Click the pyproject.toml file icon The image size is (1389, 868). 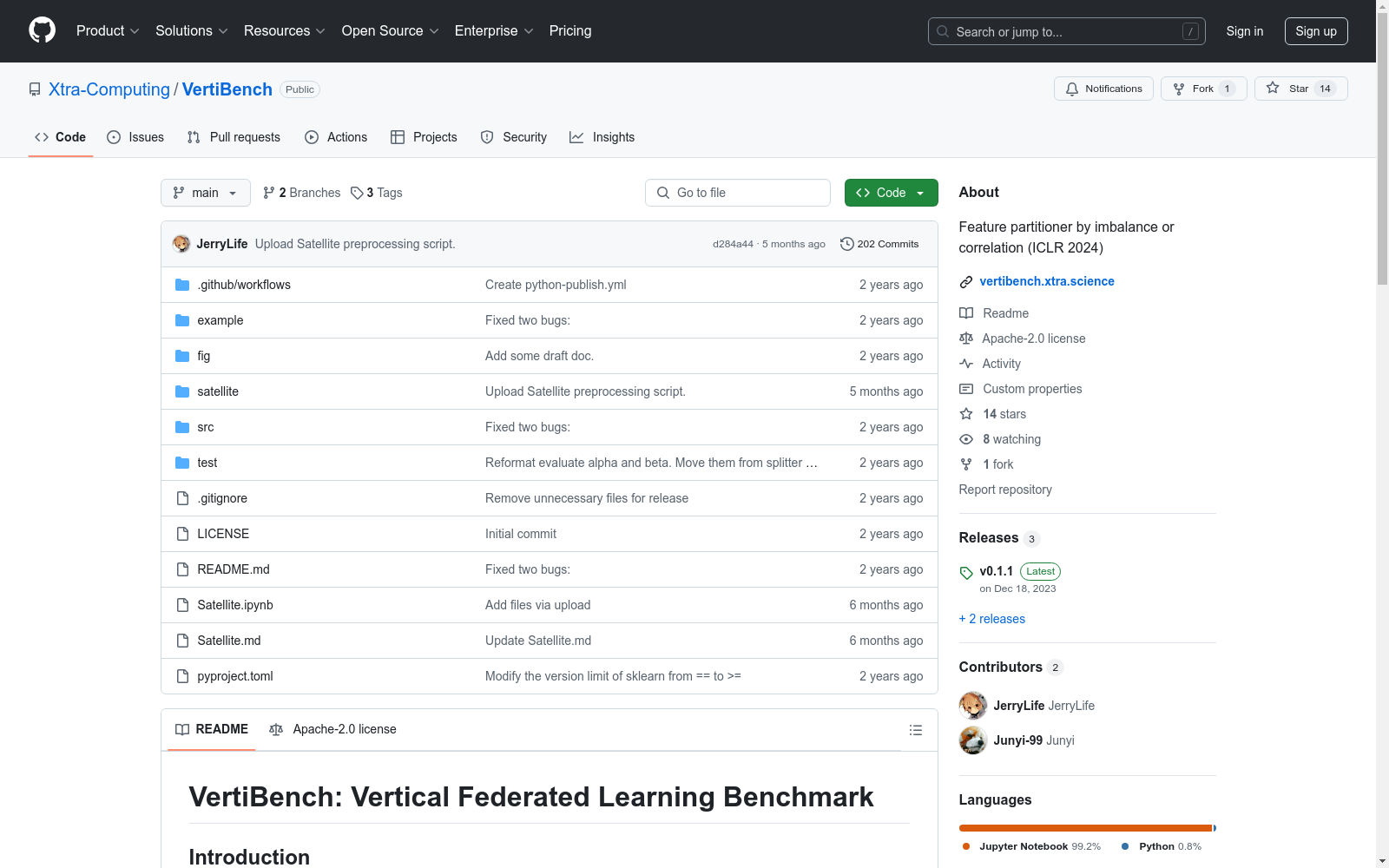click(182, 676)
